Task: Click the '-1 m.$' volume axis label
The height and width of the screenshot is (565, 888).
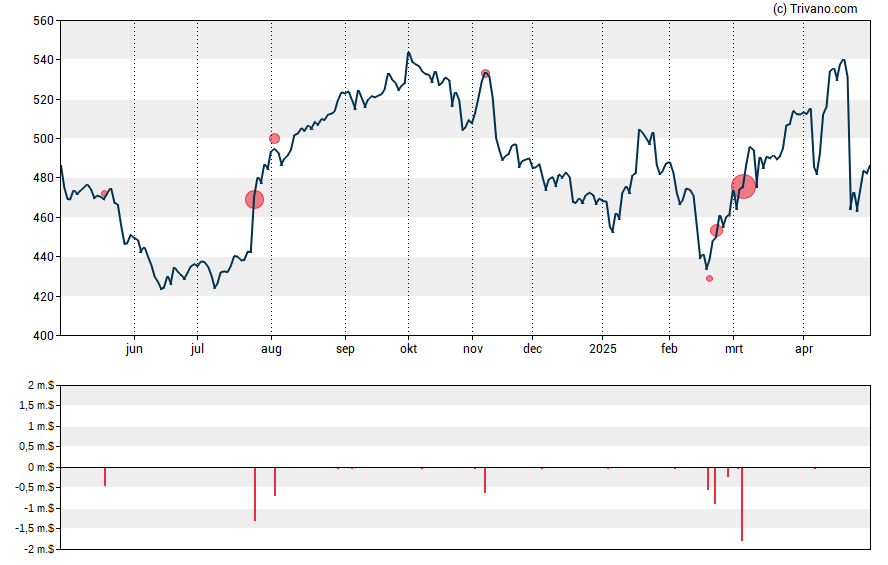Action: tap(39, 508)
